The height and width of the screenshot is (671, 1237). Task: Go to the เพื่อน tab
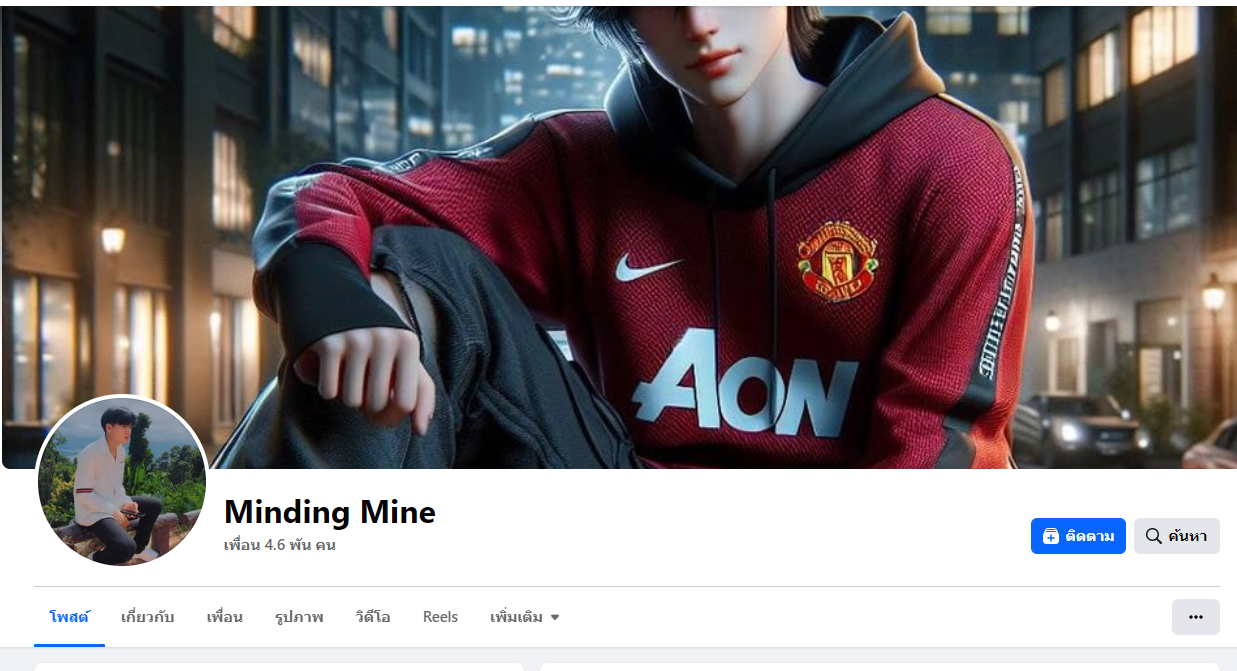[225, 617]
